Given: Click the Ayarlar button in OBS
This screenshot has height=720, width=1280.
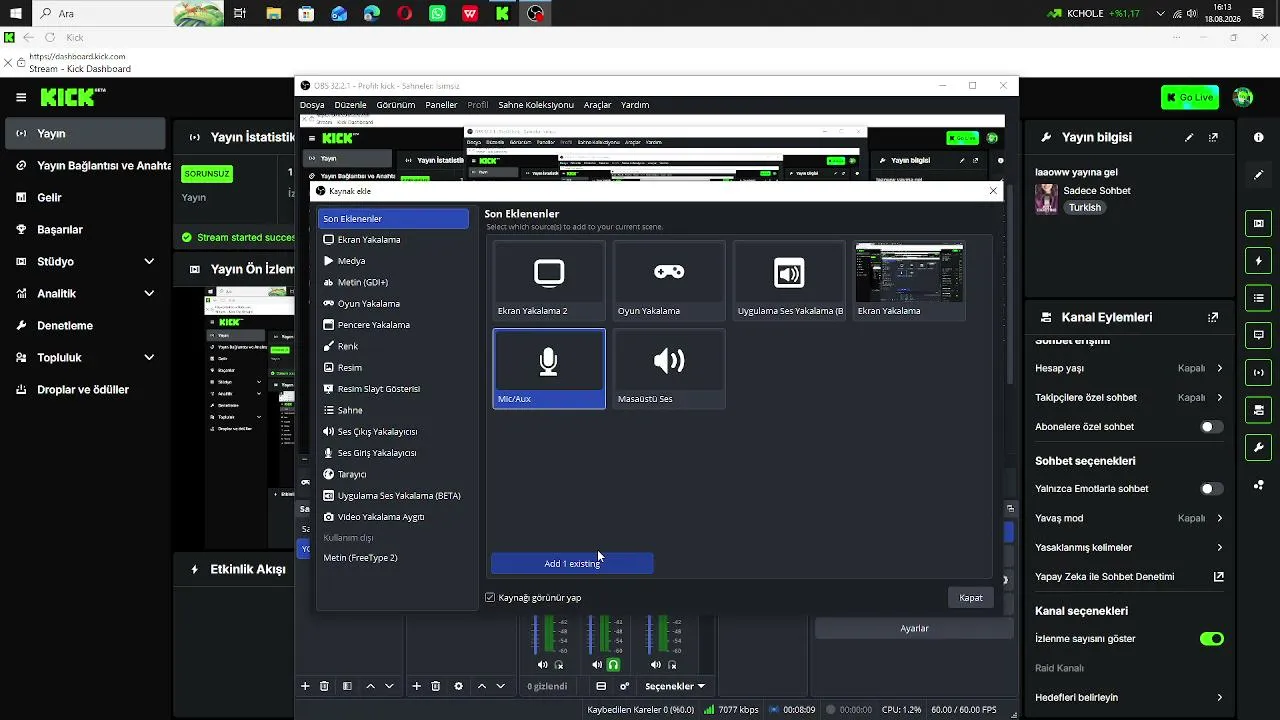Looking at the screenshot, I should [x=915, y=629].
